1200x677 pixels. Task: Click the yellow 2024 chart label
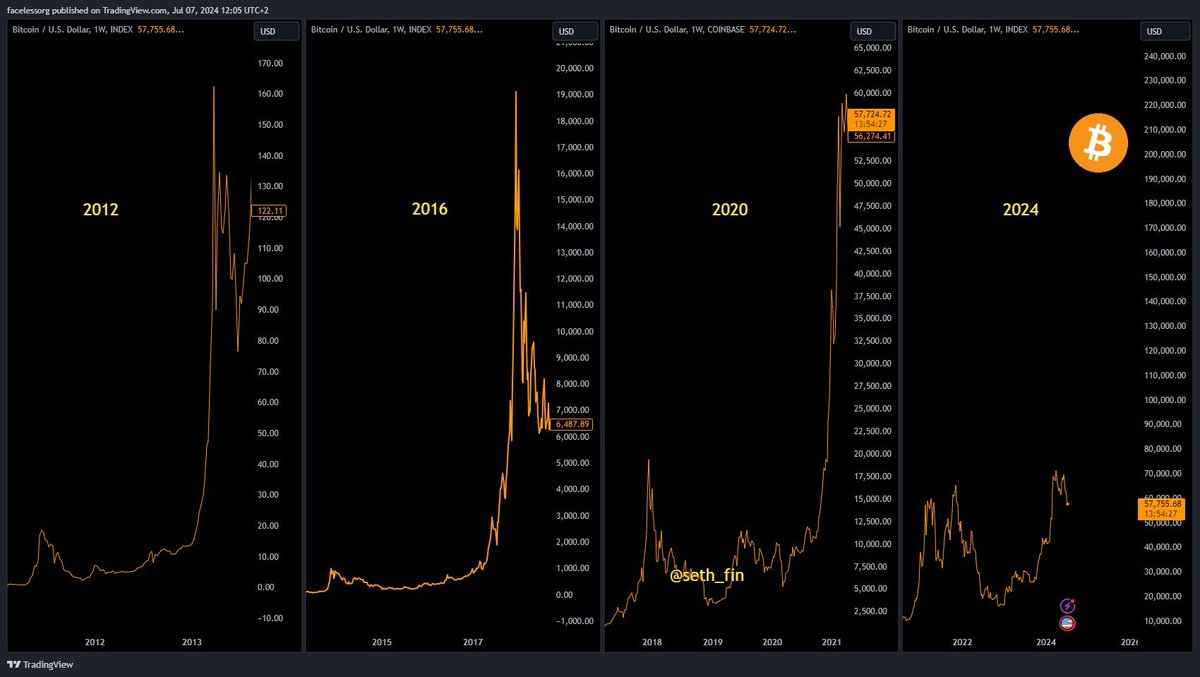tap(1021, 210)
